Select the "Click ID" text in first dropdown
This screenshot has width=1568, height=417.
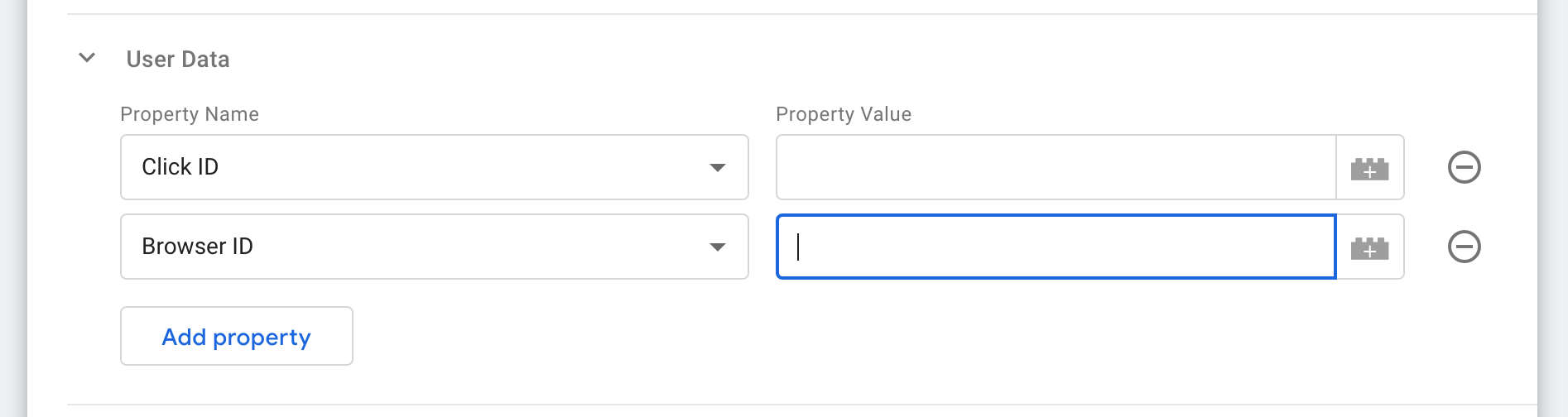point(180,167)
